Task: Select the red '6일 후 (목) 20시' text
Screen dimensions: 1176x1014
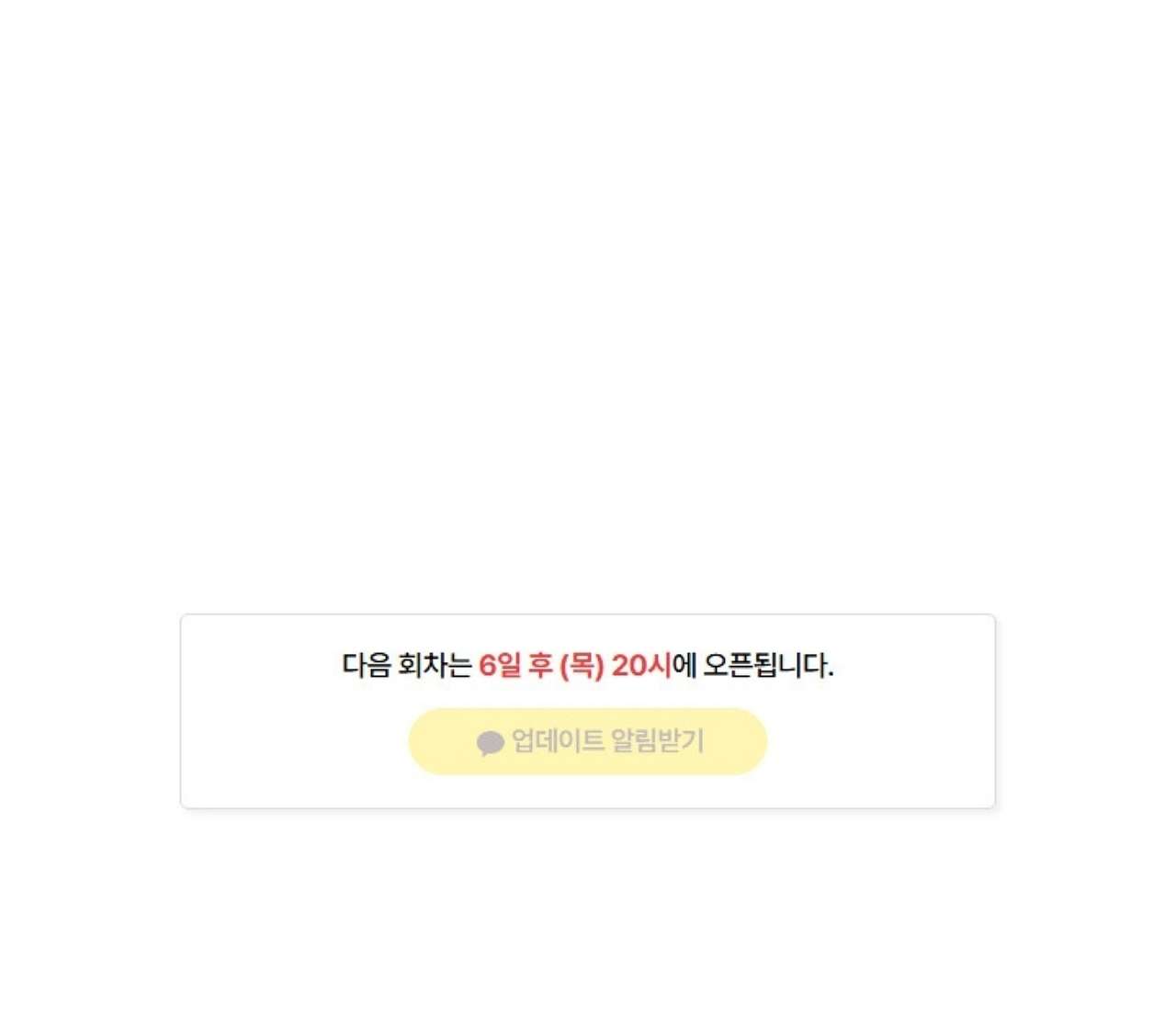Action: 575,665
